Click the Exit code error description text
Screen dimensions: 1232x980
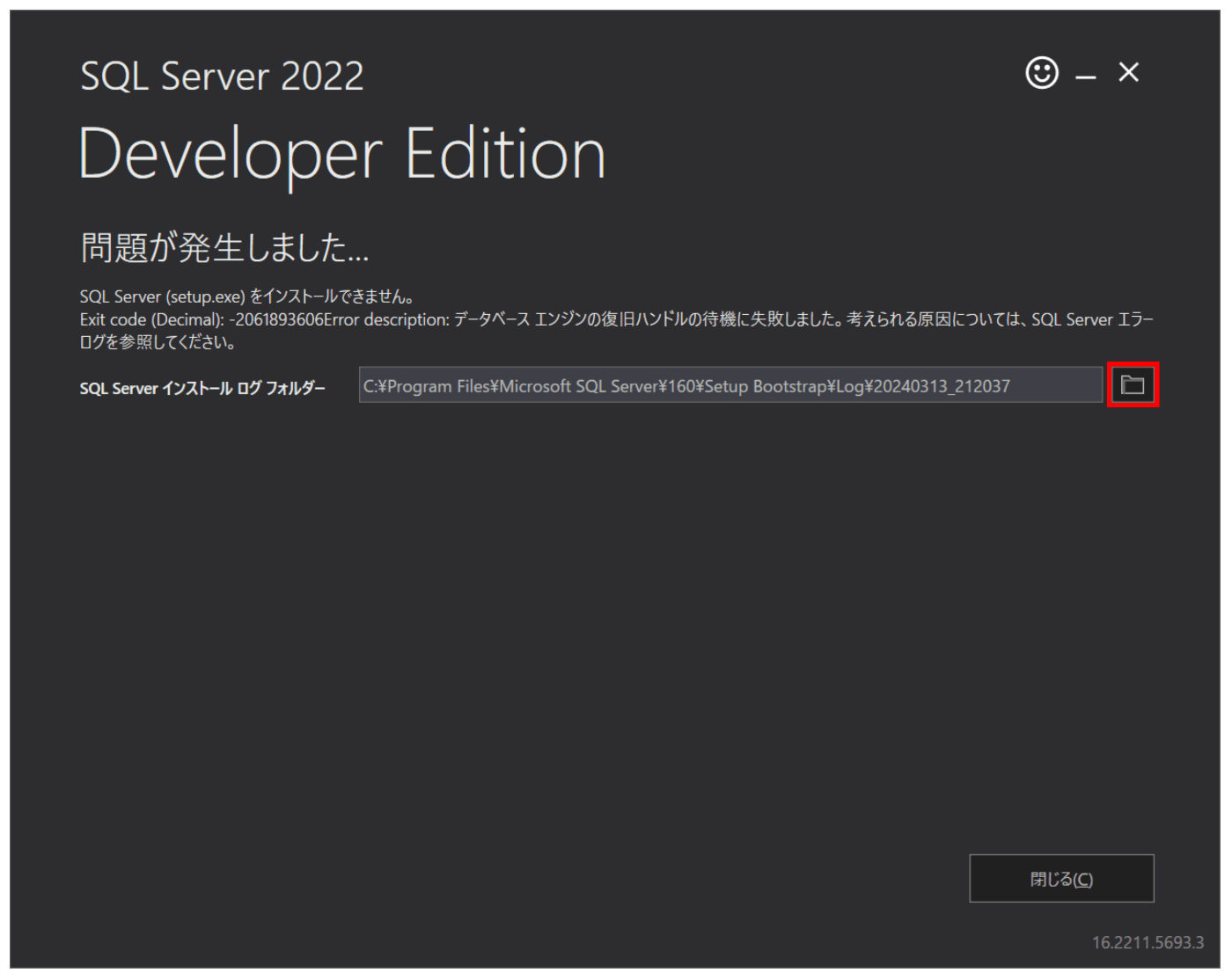[616, 330]
